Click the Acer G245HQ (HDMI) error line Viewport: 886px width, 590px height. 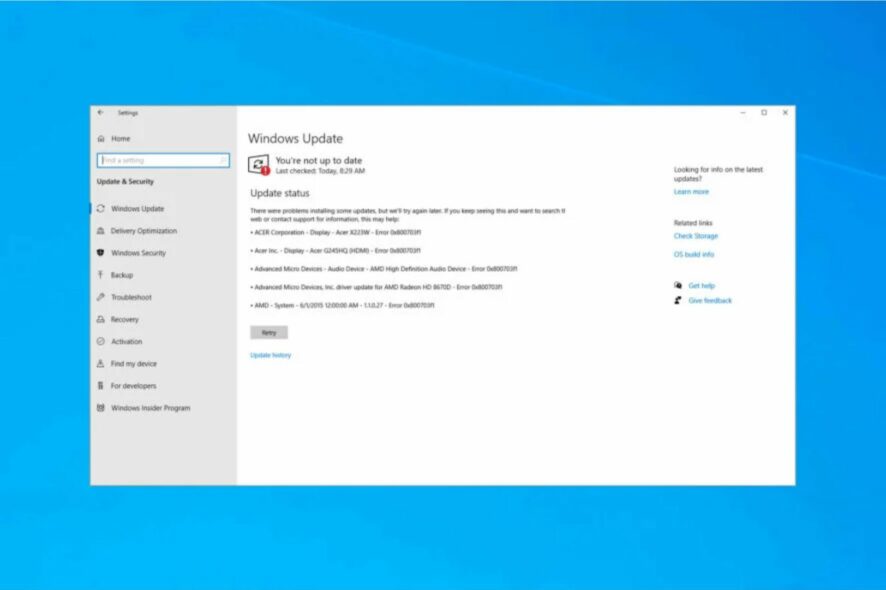[x=336, y=250]
